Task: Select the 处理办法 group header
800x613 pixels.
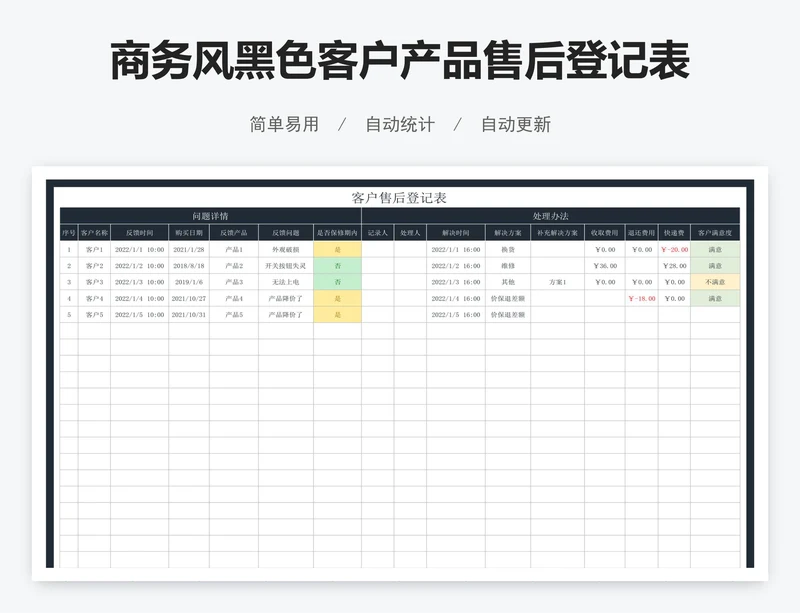Action: click(551, 216)
